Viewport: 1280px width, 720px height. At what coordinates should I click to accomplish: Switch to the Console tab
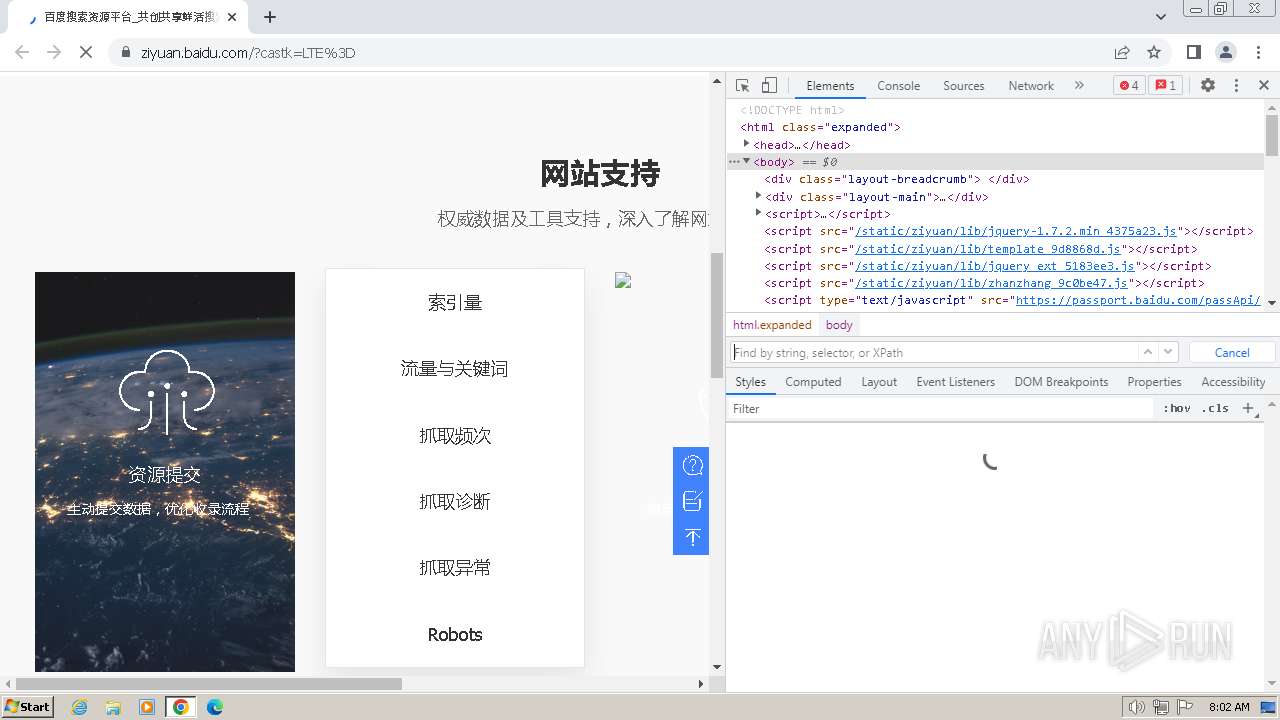(898, 86)
